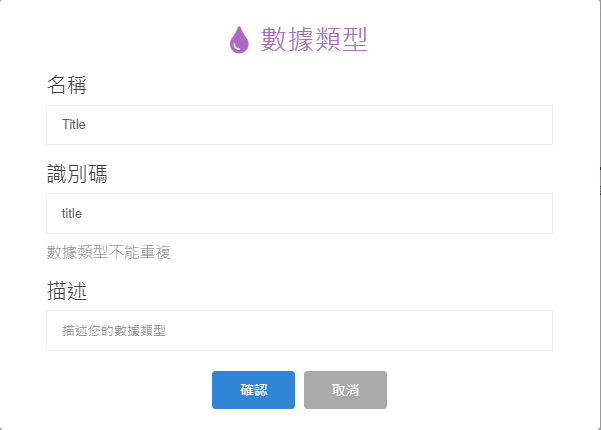Click empty right end of the identifier field
This screenshot has height=430, width=601.
click(x=520, y=213)
